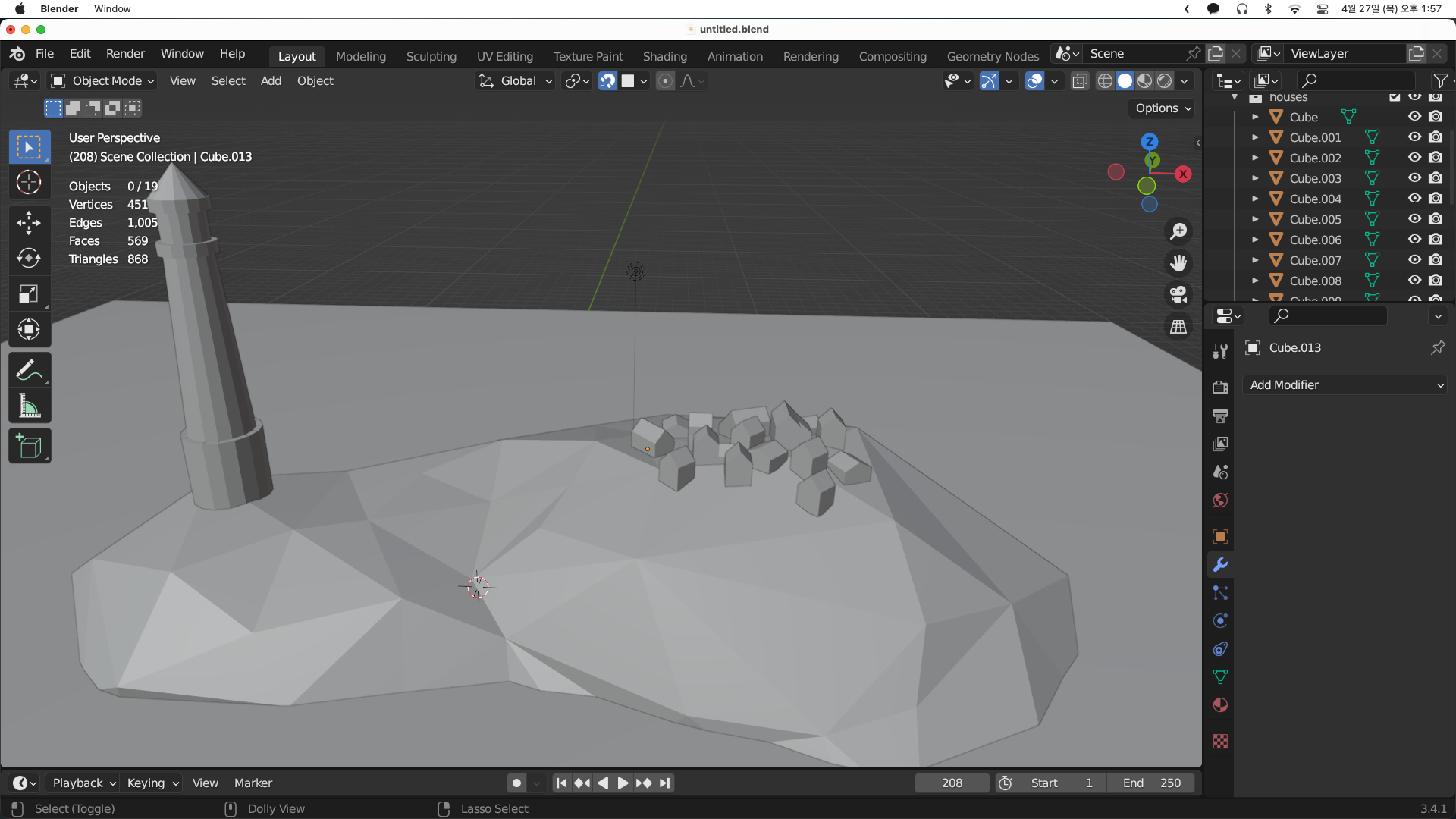Viewport: 1456px width, 819px height.
Task: Click the End frame field 250
Action: point(1151,783)
